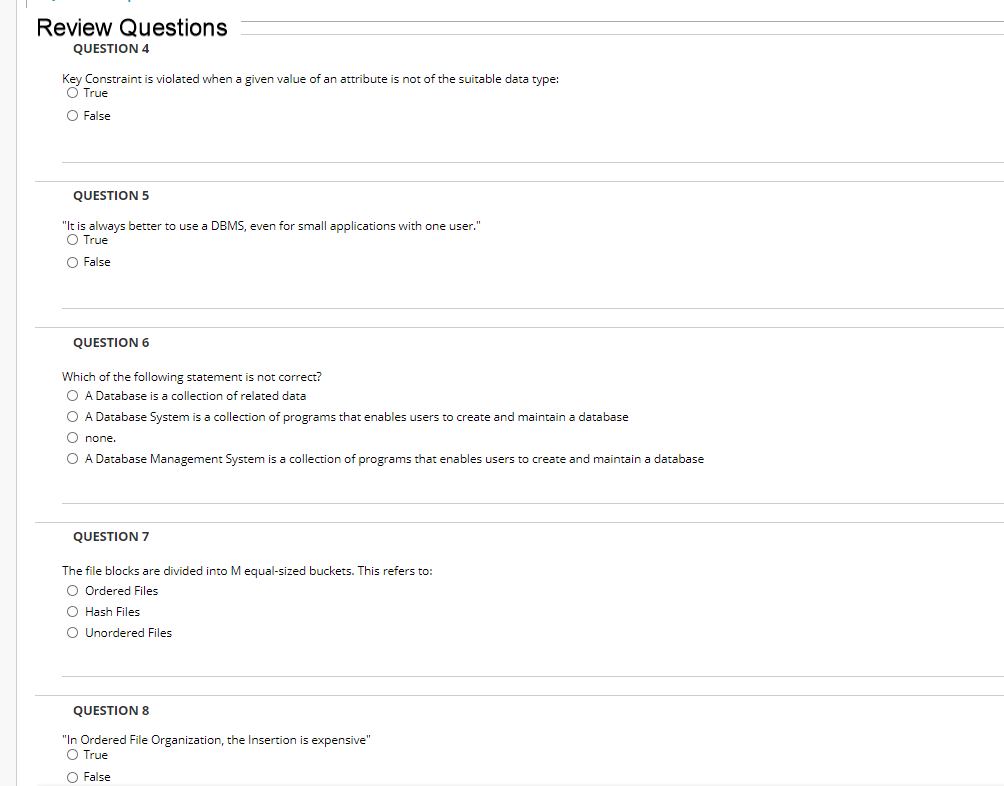Select the 'A Database System is a collection' option
Image resolution: width=1004 pixels, height=786 pixels.
(72, 417)
